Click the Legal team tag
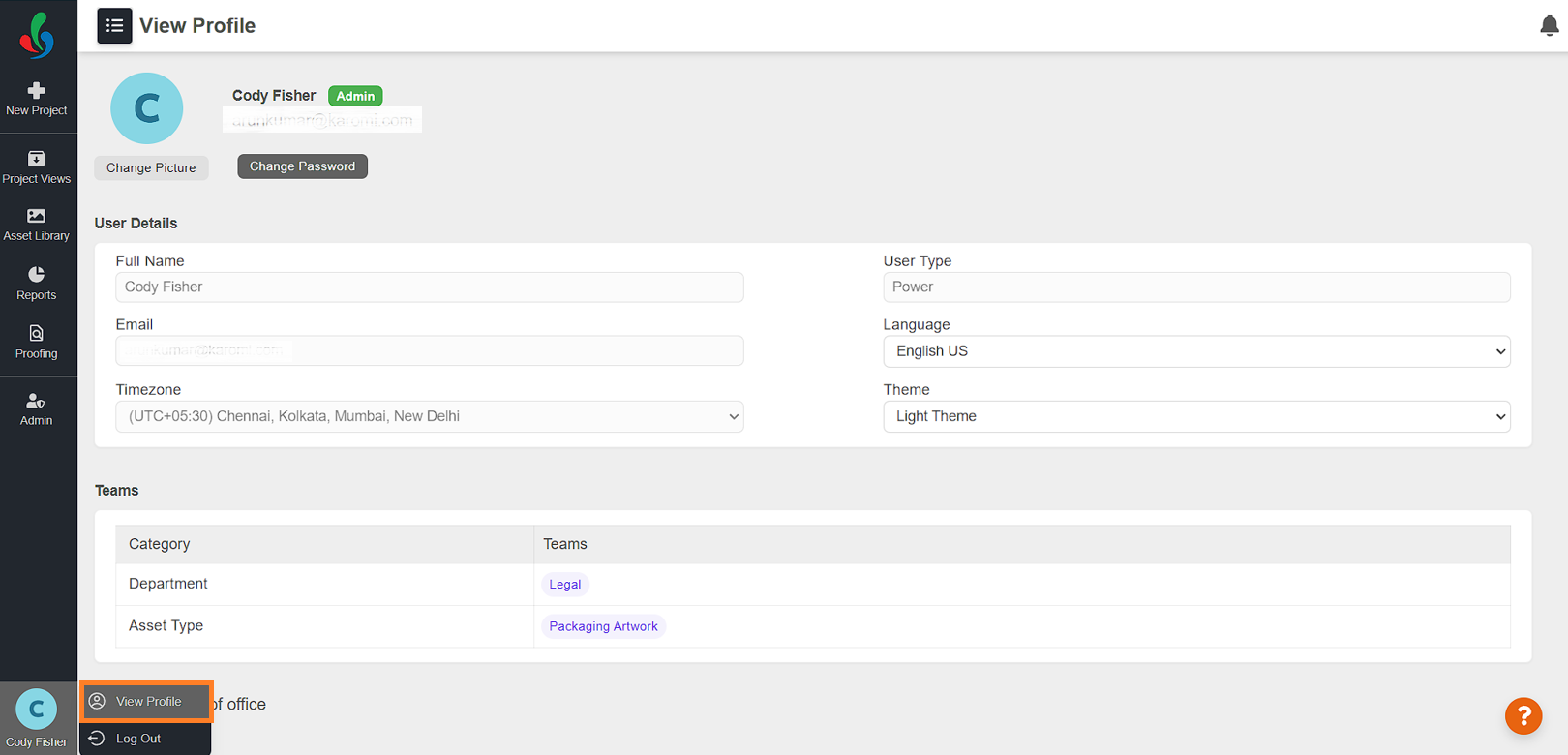 [565, 585]
